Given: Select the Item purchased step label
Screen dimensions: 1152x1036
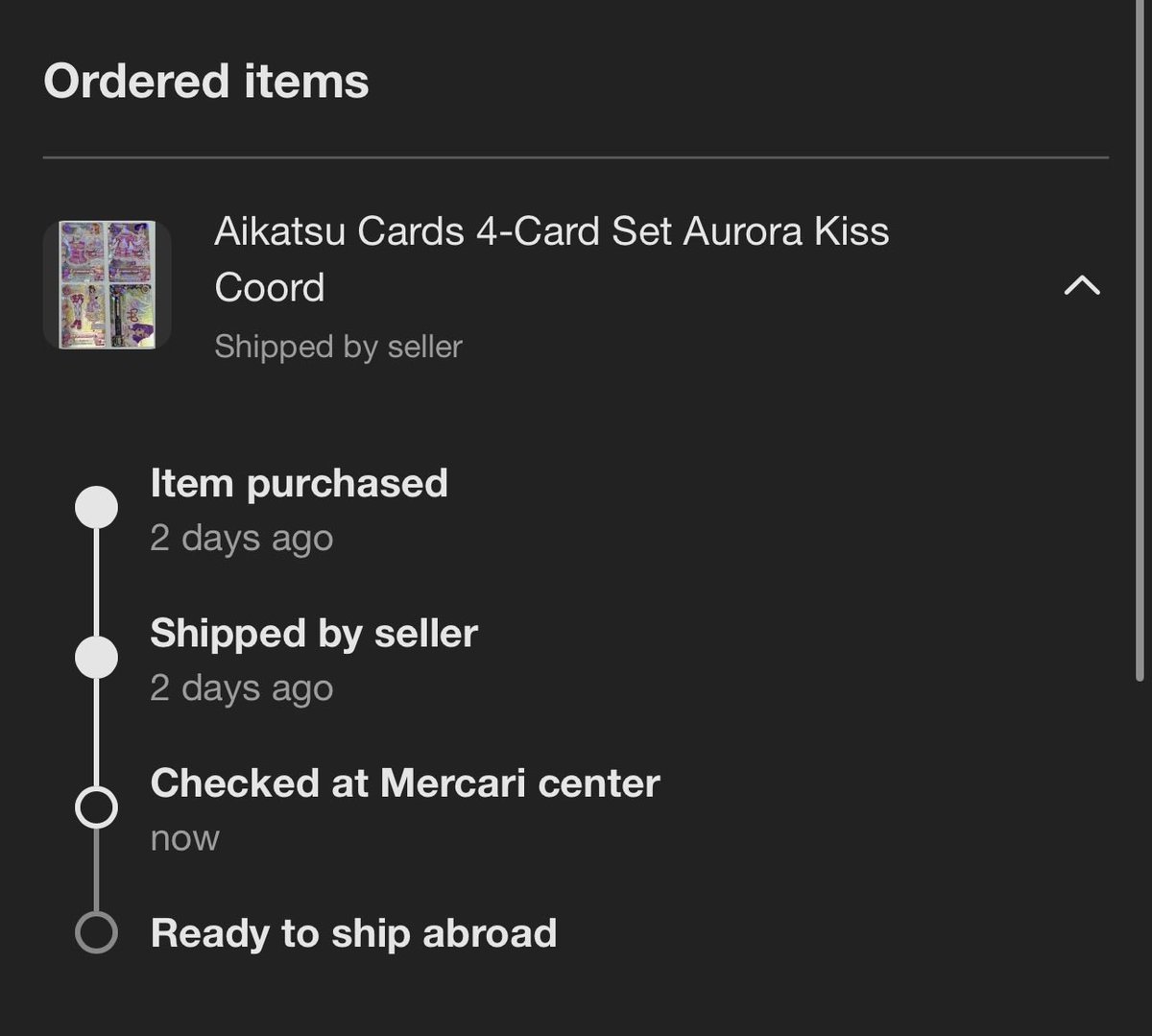Looking at the screenshot, I should (x=300, y=483).
